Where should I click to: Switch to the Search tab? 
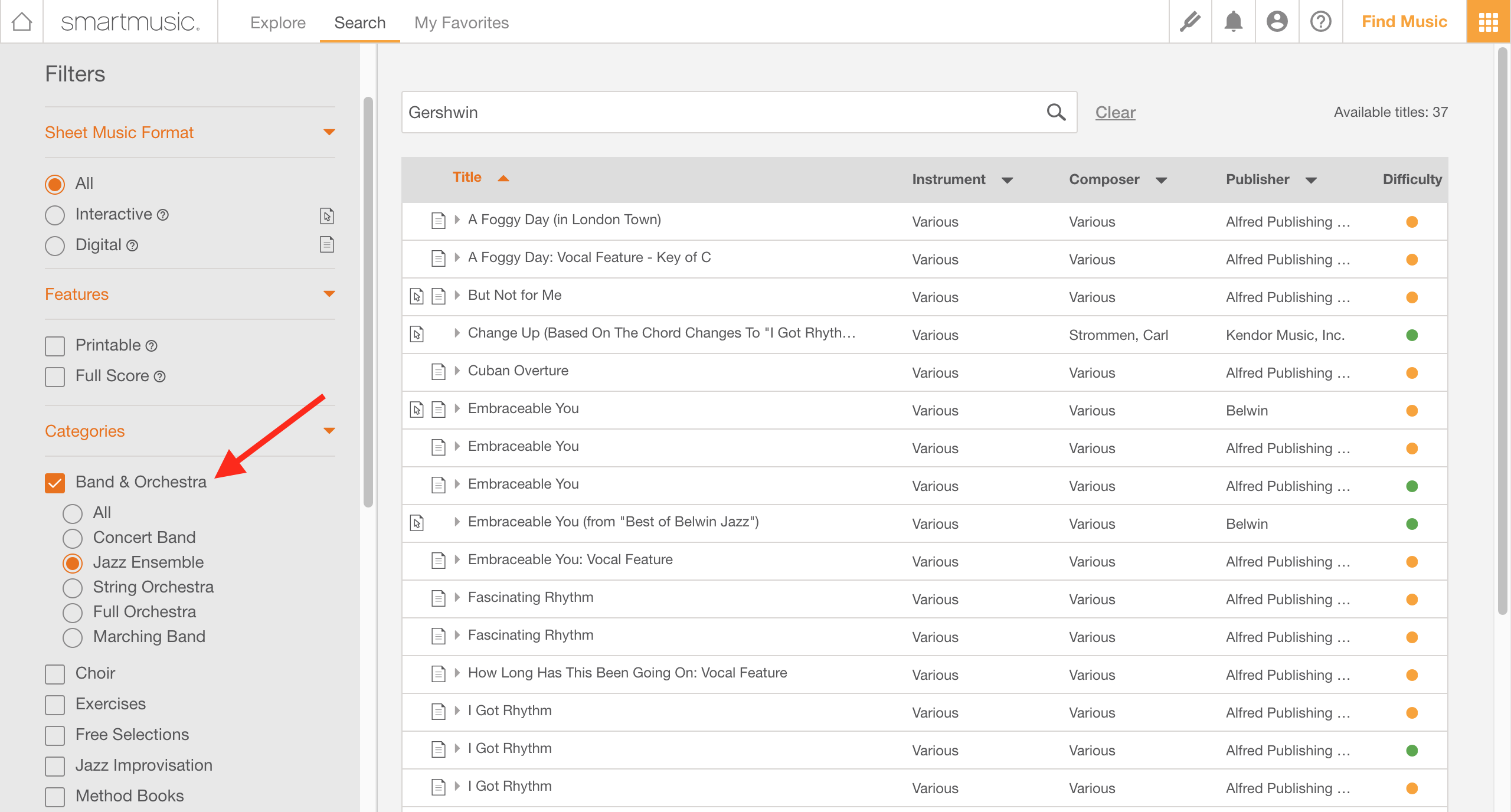coord(359,22)
